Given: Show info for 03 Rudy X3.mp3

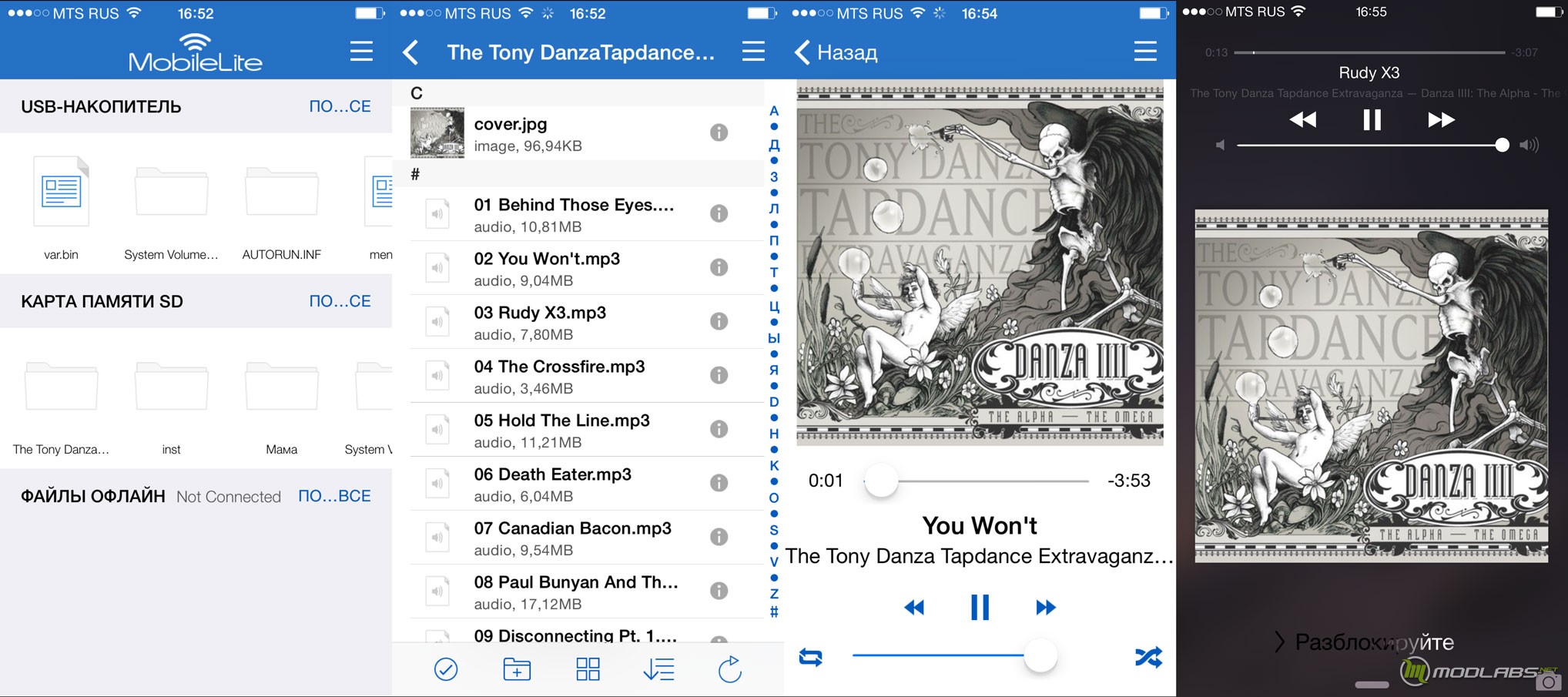Looking at the screenshot, I should (719, 321).
